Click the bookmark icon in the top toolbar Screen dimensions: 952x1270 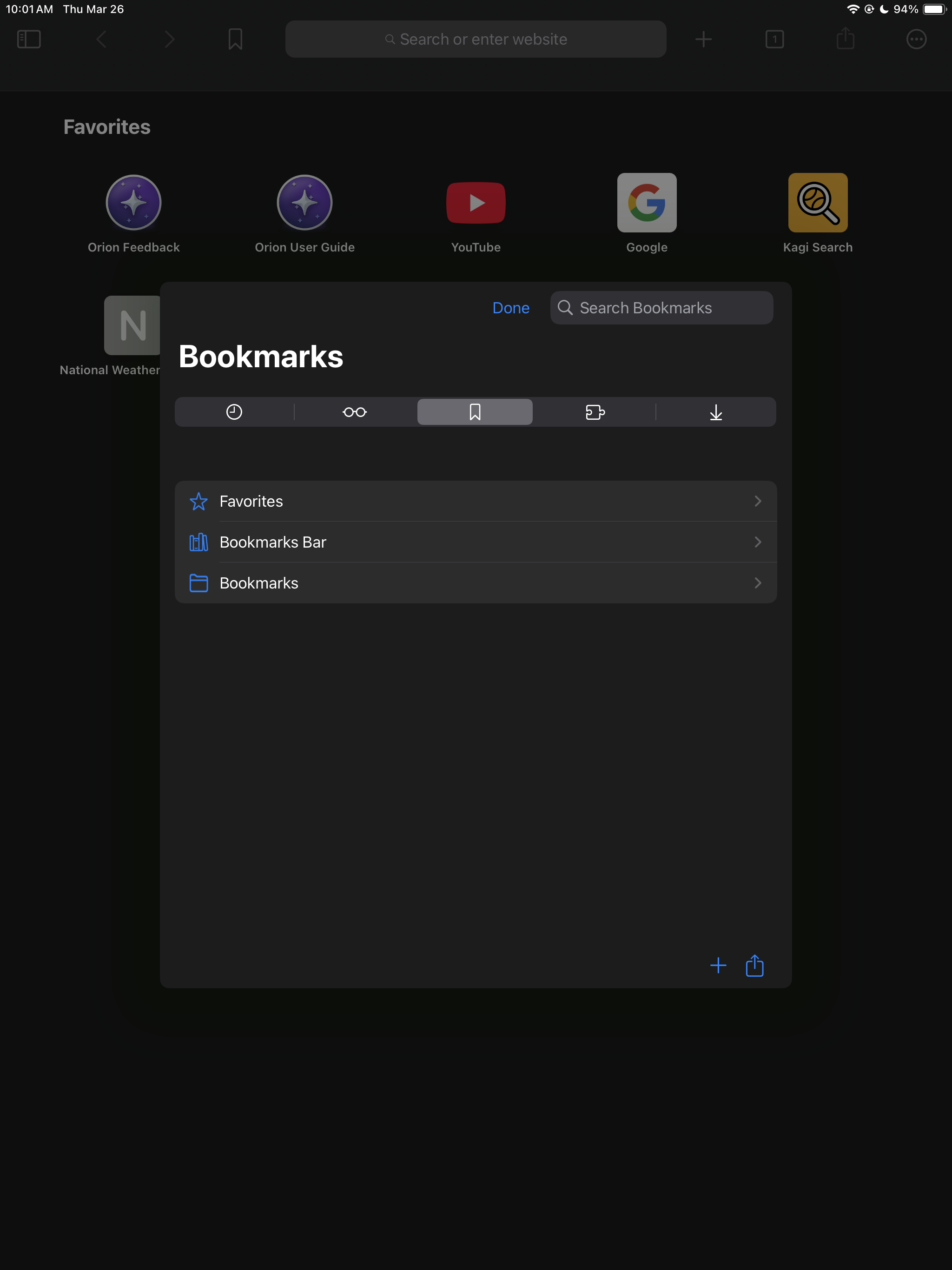235,39
